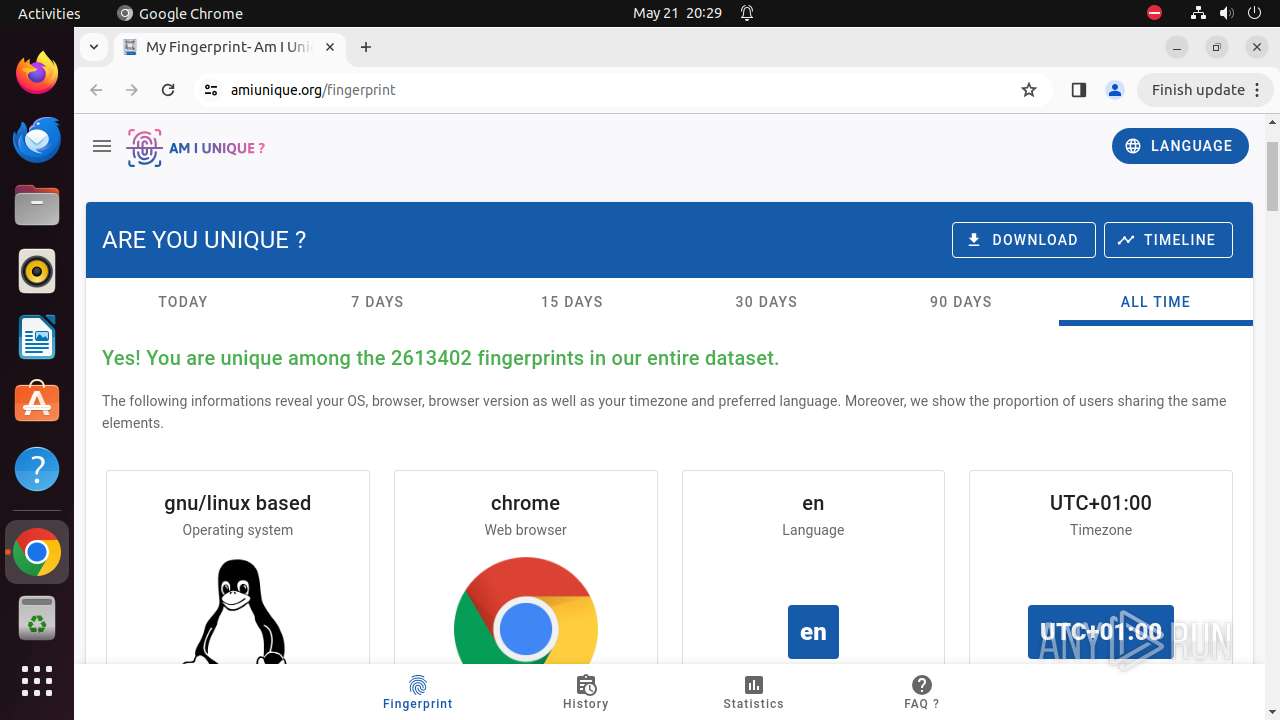The height and width of the screenshot is (720, 1280).
Task: Go back in browser history
Action: [x=96, y=90]
